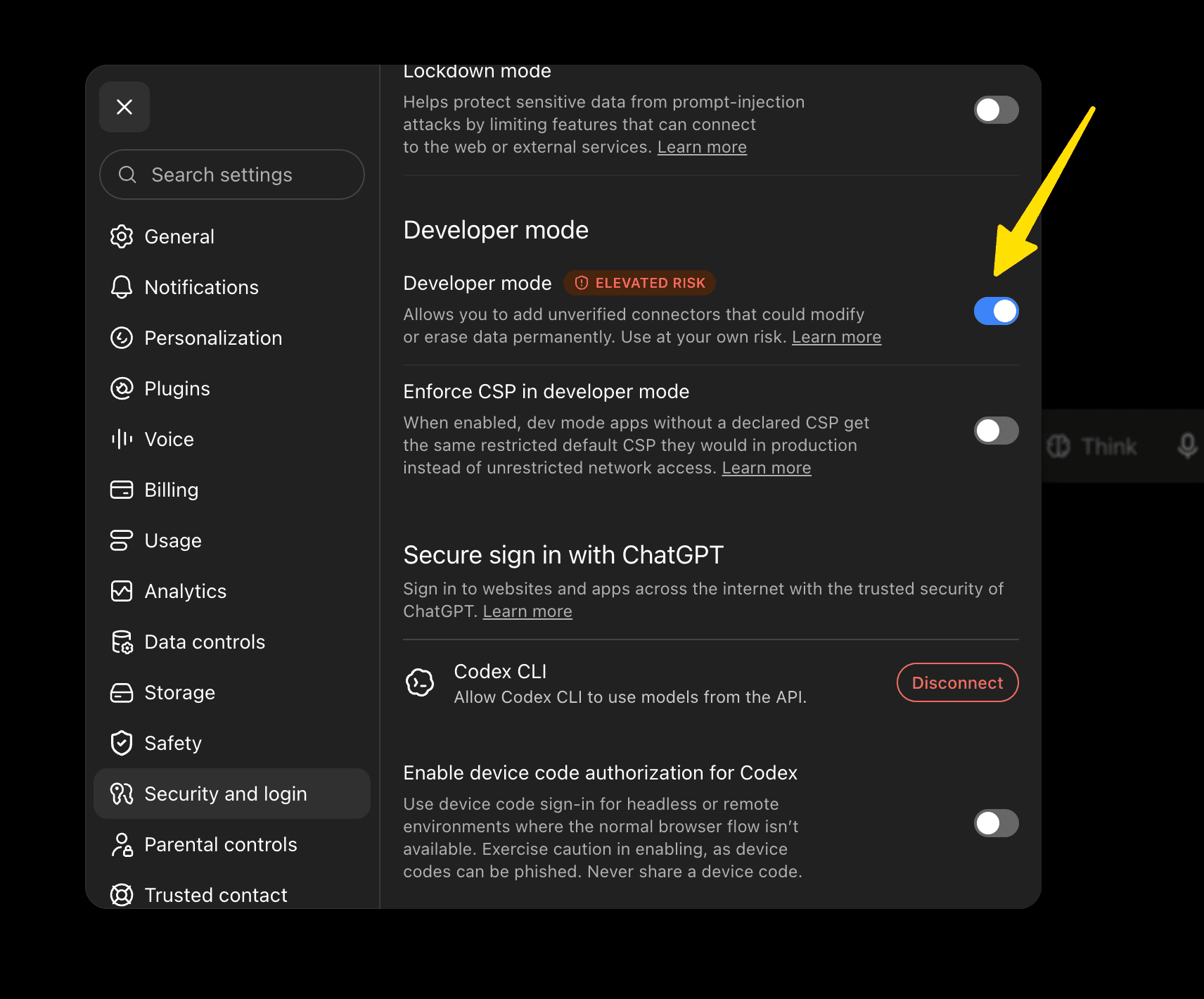The image size is (1204, 999).
Task: Click the Notifications bell icon
Action: click(x=122, y=287)
